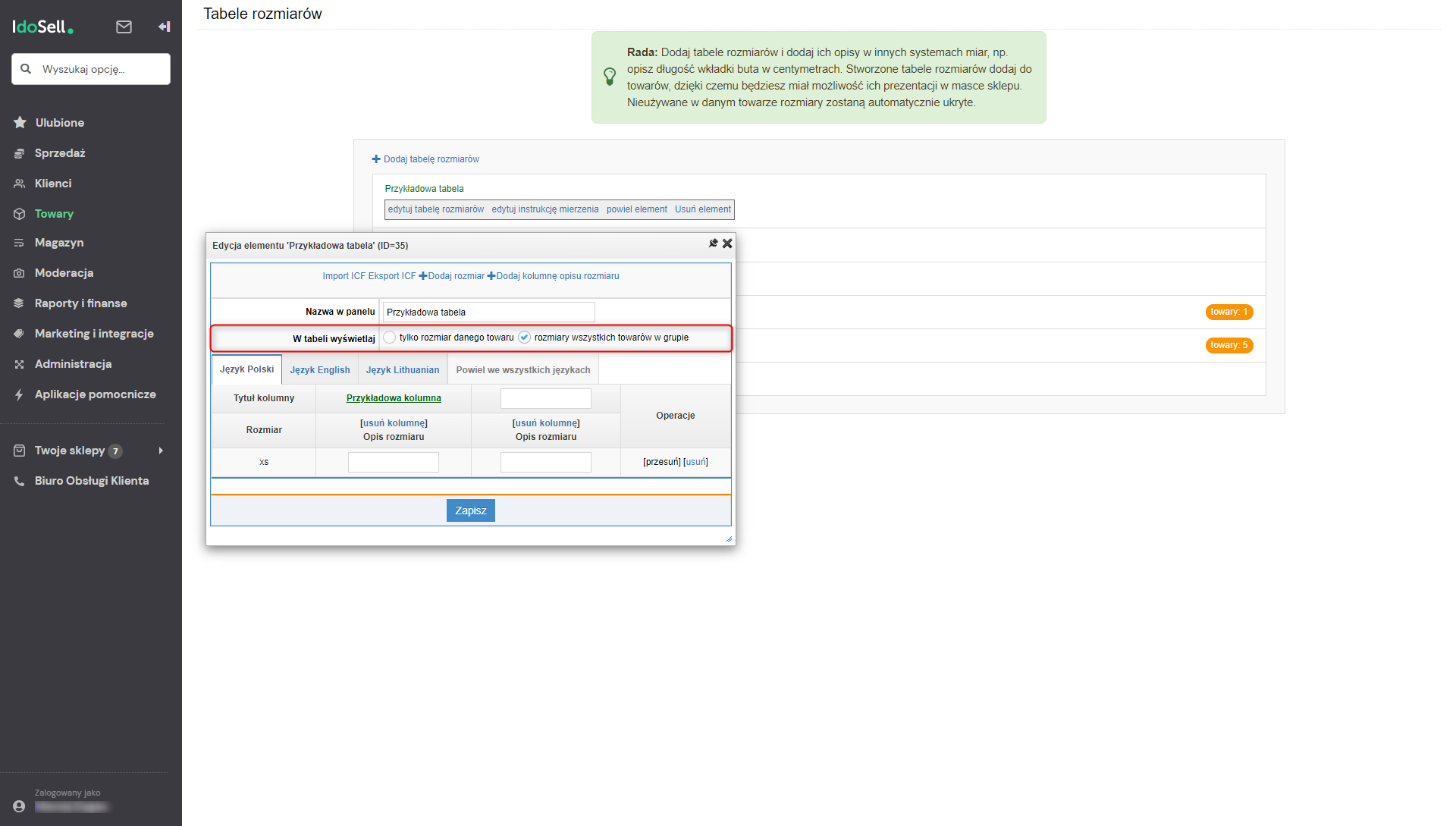Viewport: 1456px width, 826px height.
Task: Open Klienci menu item
Action: click(x=53, y=184)
